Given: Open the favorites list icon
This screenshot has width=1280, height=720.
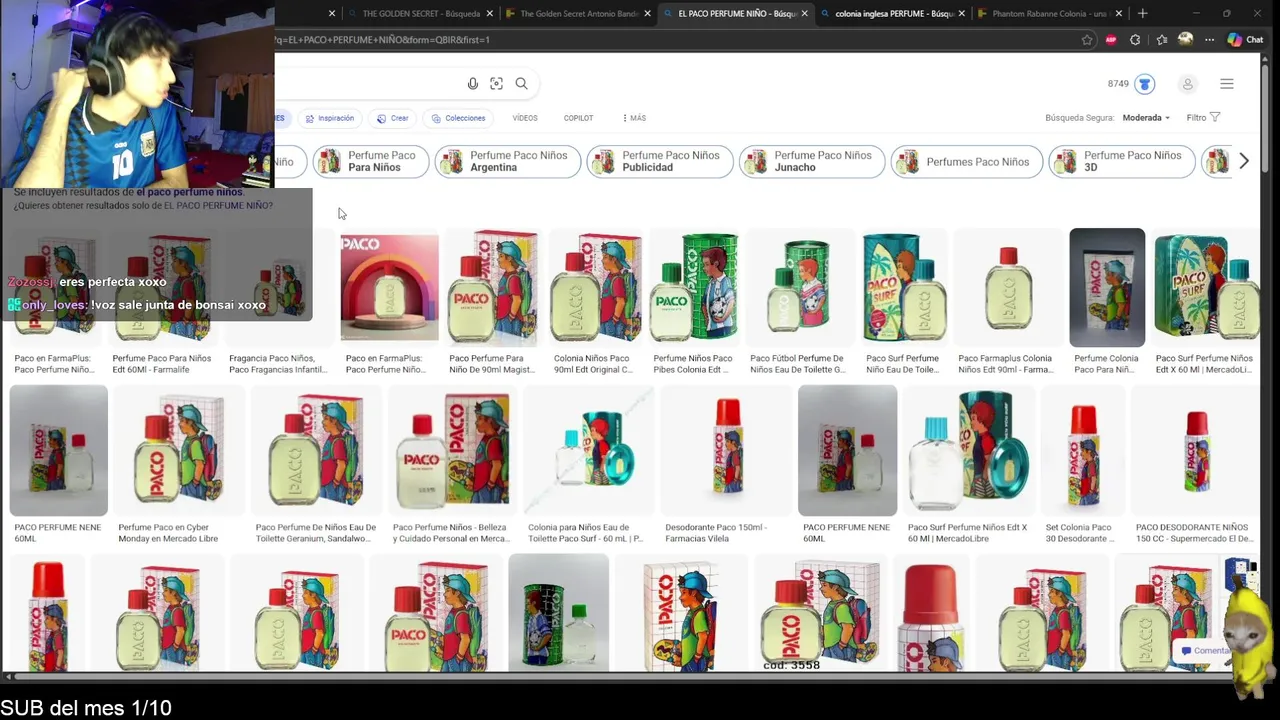Looking at the screenshot, I should pyautogui.click(x=1161, y=40).
